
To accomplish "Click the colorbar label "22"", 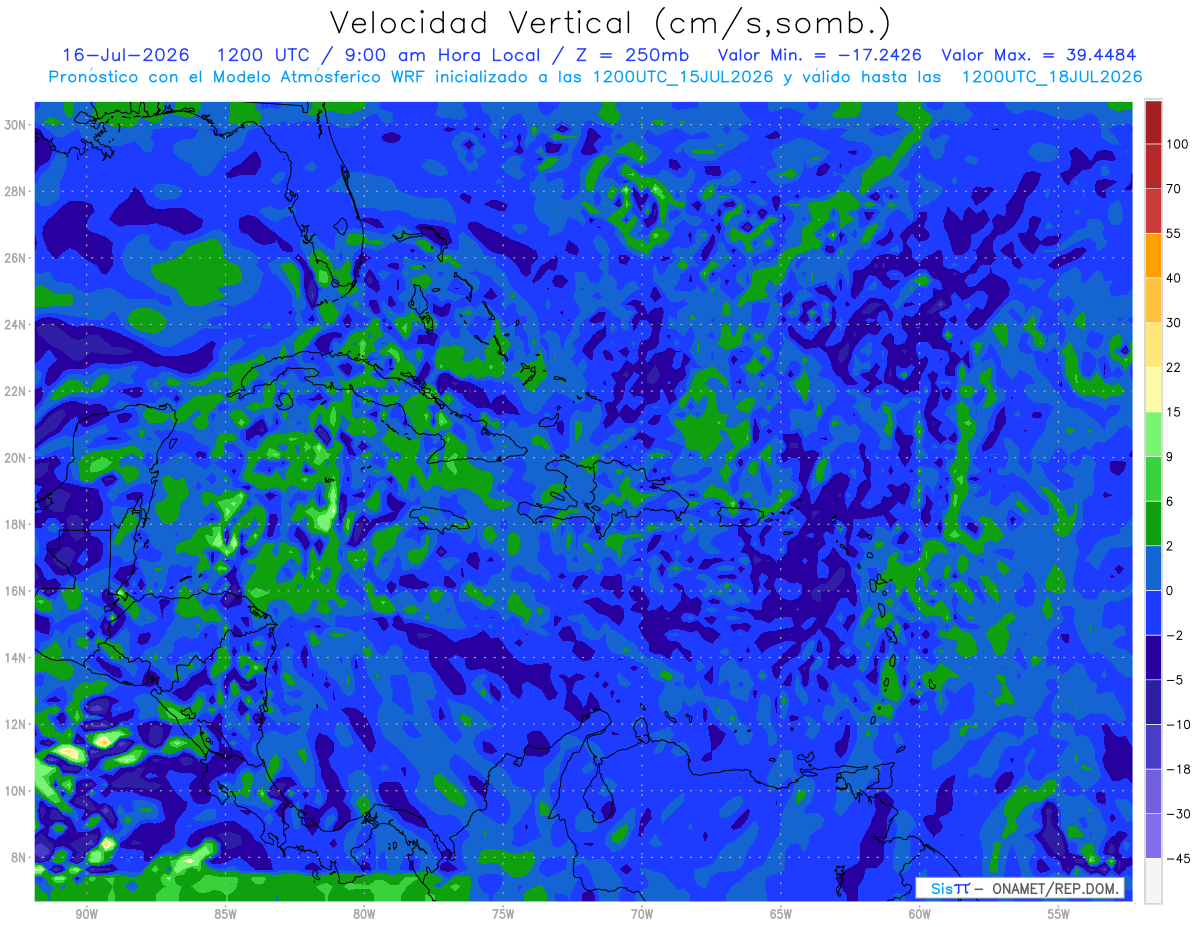I will click(x=1174, y=367).
